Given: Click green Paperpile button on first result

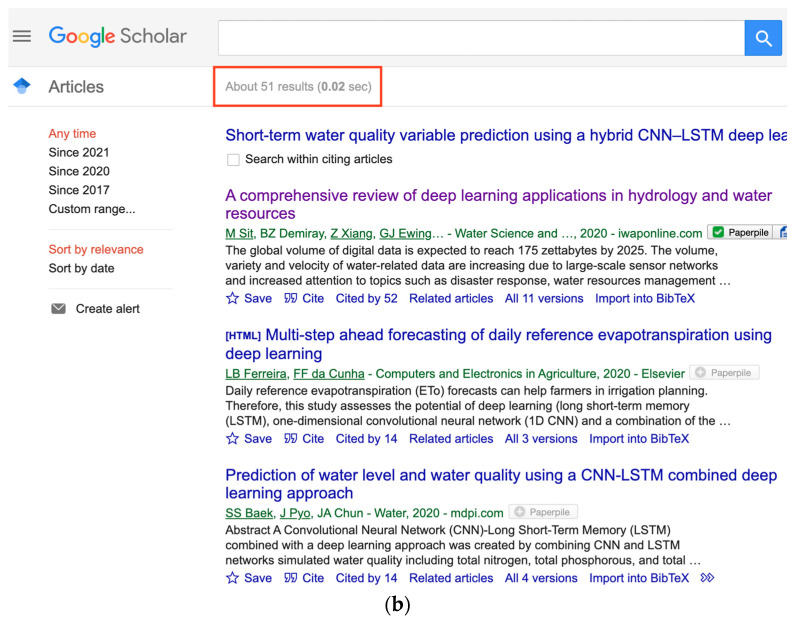Looking at the screenshot, I should [x=740, y=233].
